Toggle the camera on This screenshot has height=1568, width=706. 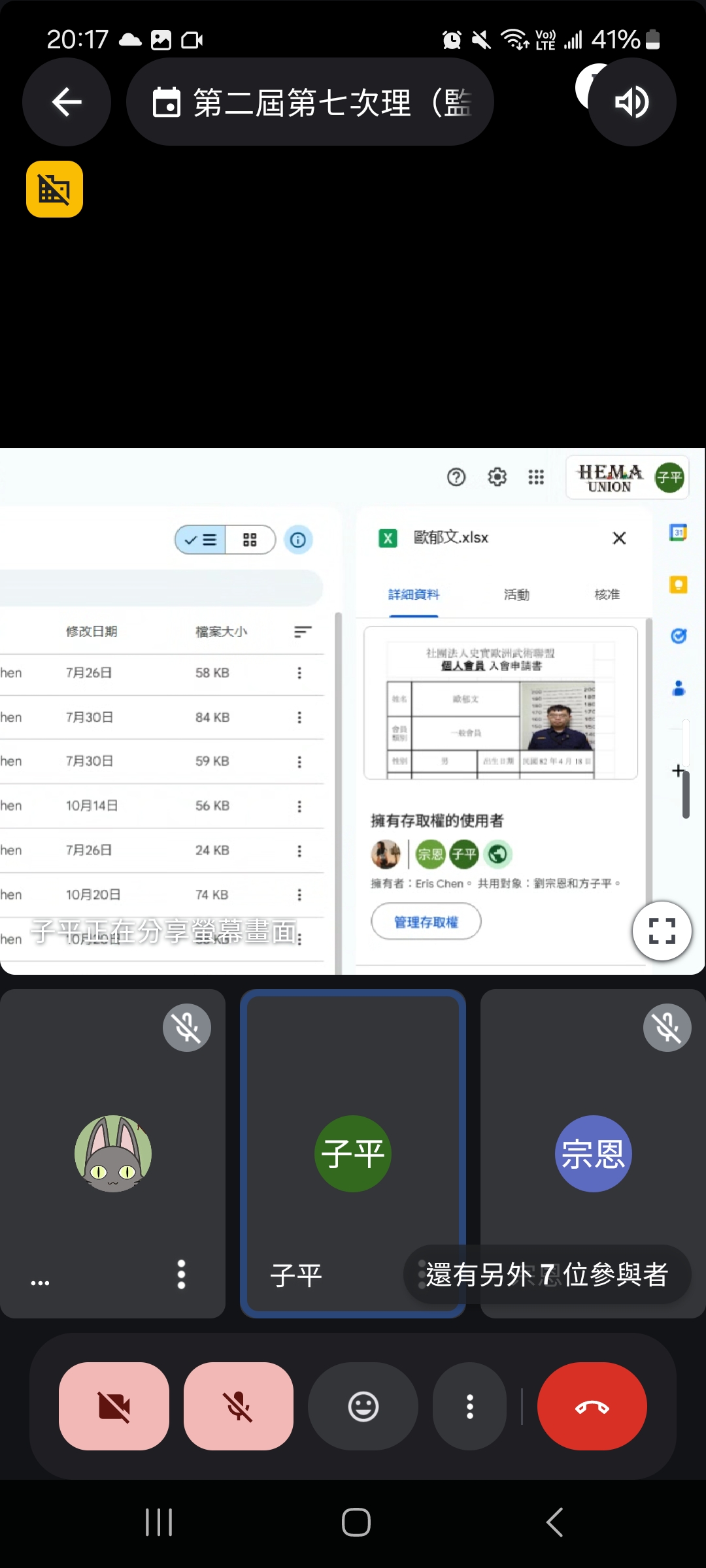[114, 1406]
